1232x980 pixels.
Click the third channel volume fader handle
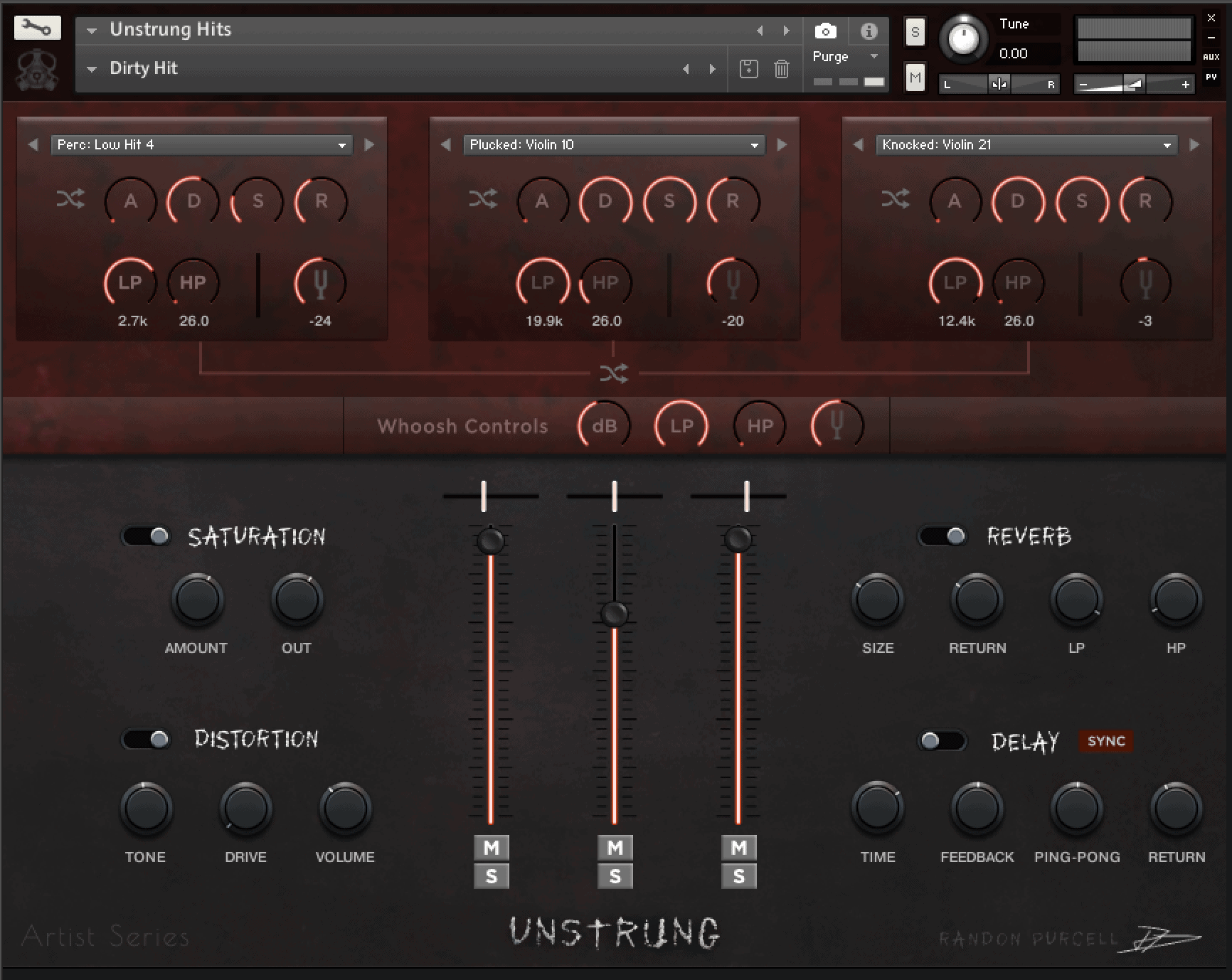(x=738, y=539)
